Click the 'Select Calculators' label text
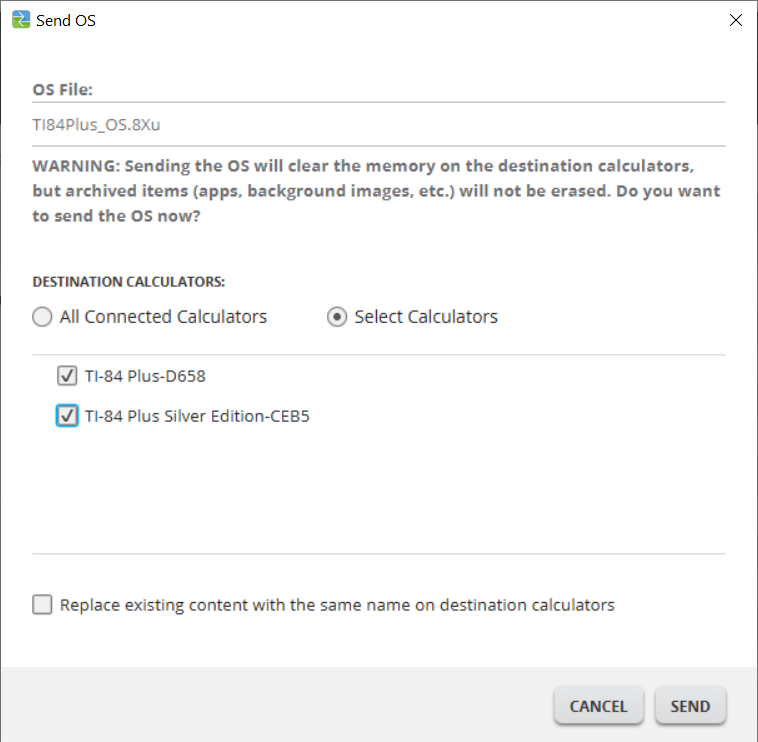This screenshot has width=758, height=742. (x=426, y=317)
